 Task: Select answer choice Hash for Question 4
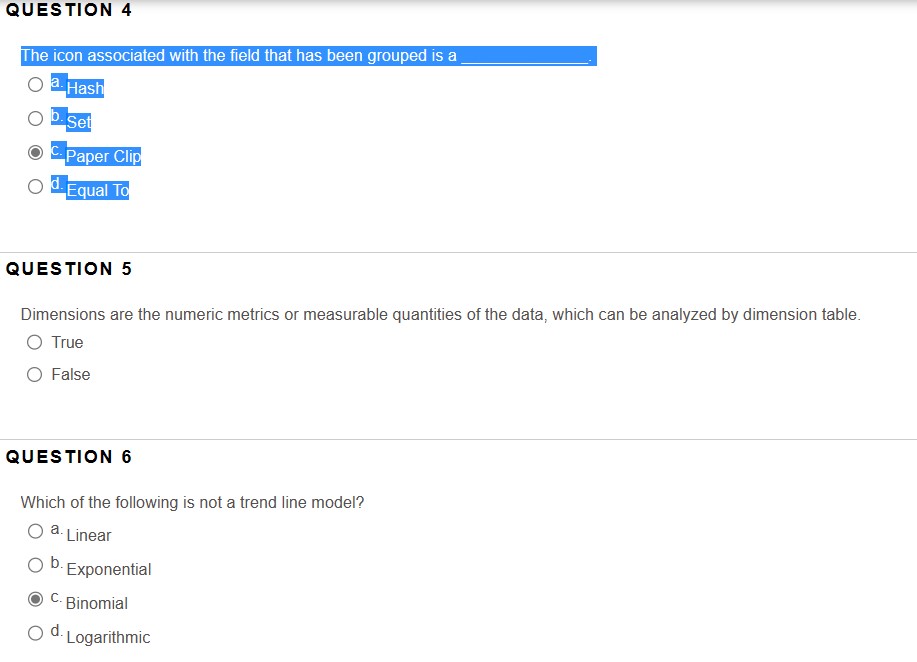[x=35, y=84]
